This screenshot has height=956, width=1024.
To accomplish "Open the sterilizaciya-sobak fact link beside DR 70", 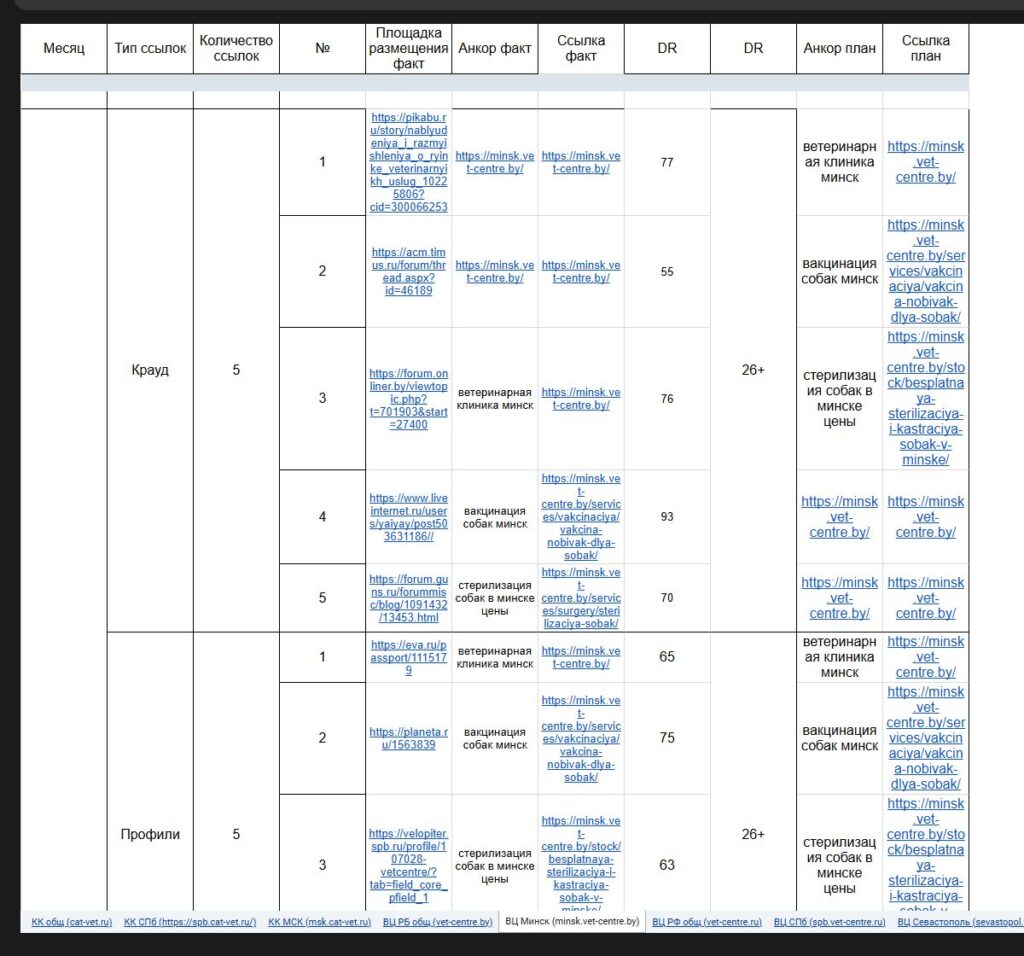I will pos(581,598).
